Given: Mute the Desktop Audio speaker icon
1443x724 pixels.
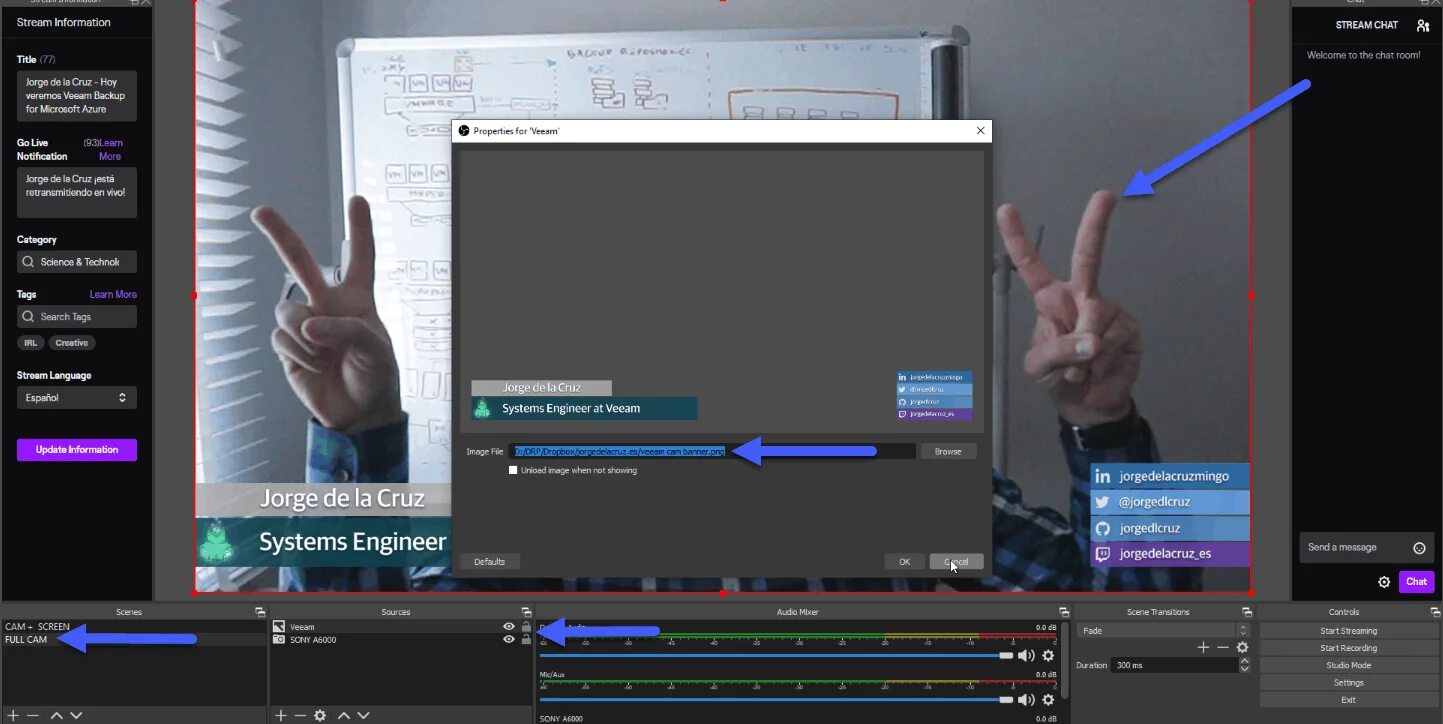Looking at the screenshot, I should [x=1026, y=655].
